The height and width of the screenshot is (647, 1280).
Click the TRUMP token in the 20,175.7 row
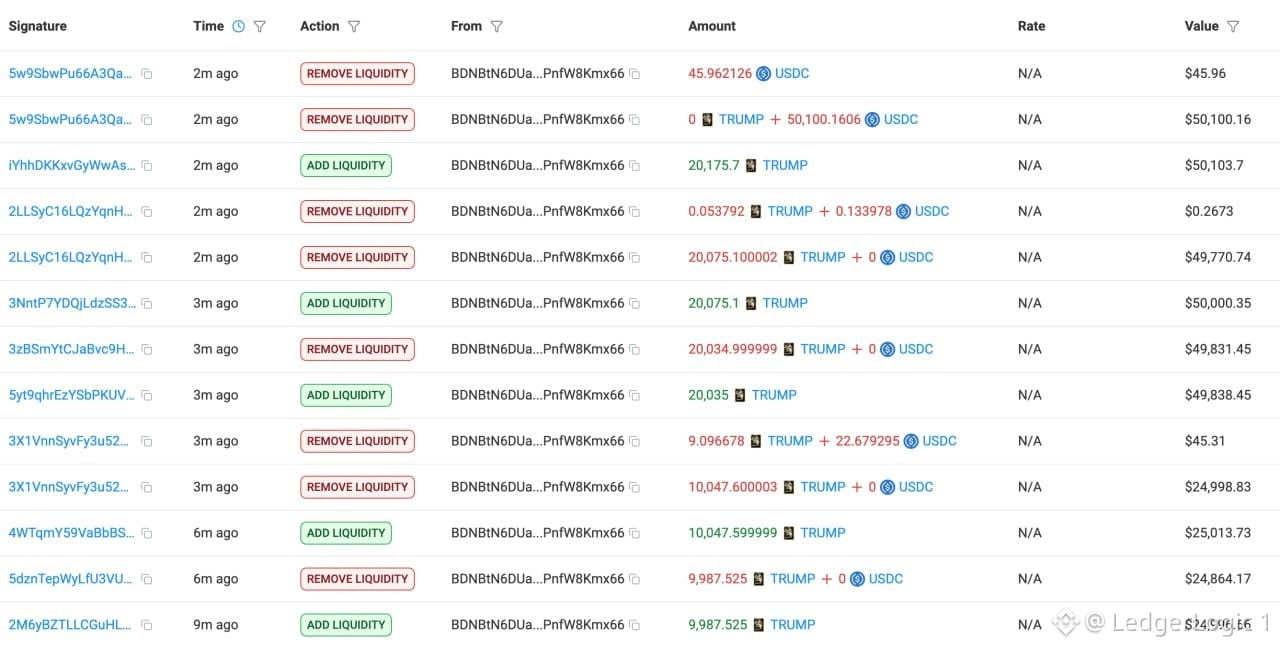(785, 166)
